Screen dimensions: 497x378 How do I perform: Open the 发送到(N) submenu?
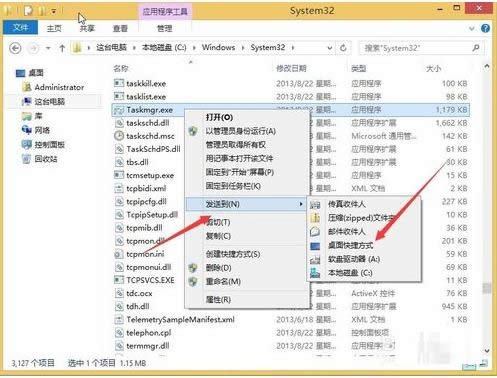[x=246, y=204]
